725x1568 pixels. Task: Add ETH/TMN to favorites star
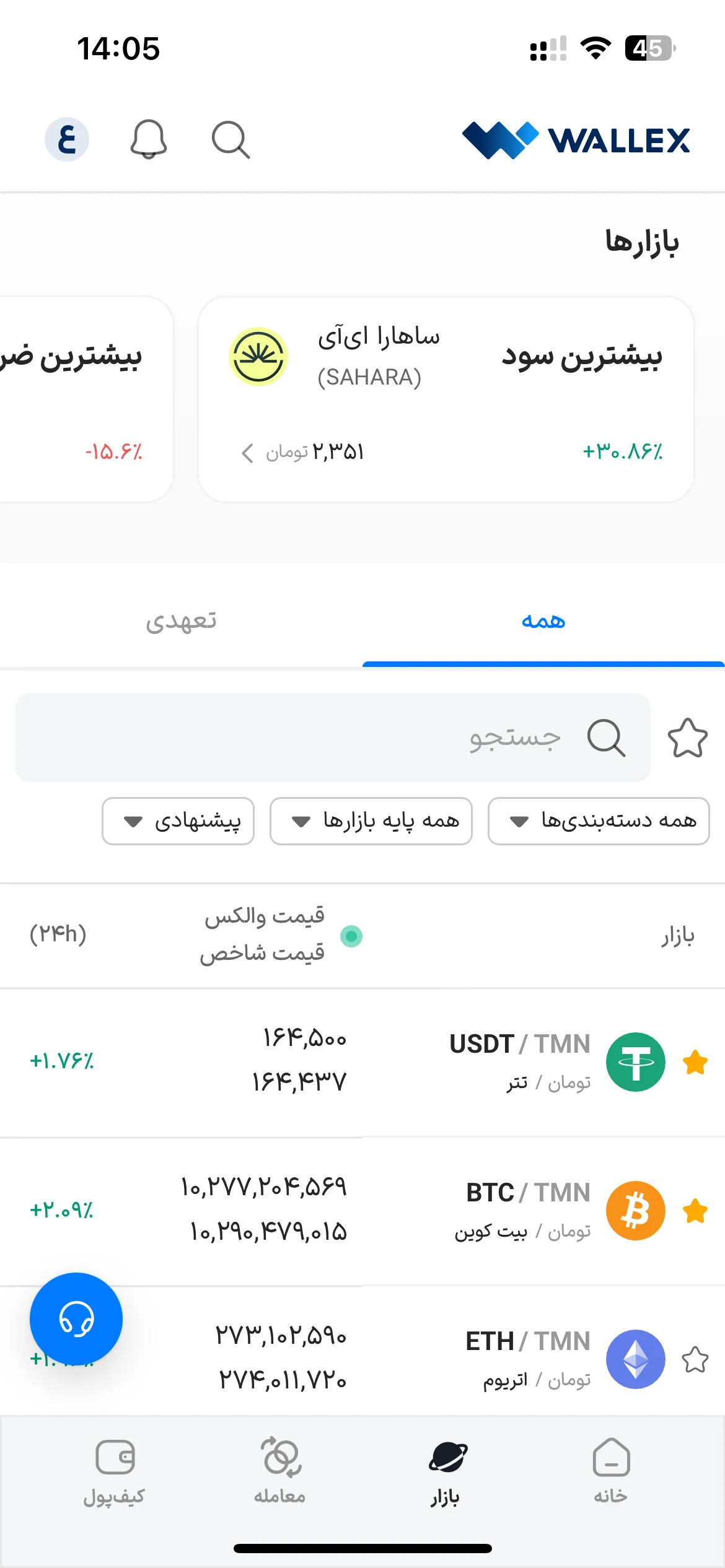[x=695, y=1360]
